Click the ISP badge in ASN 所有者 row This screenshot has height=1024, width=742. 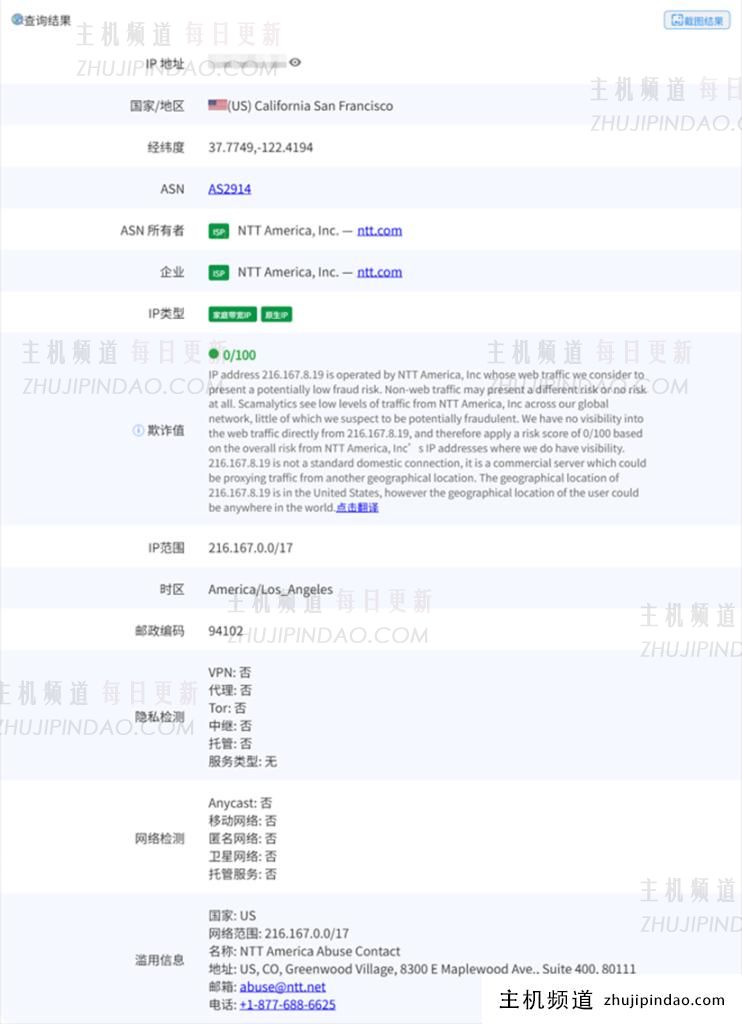[x=219, y=231]
